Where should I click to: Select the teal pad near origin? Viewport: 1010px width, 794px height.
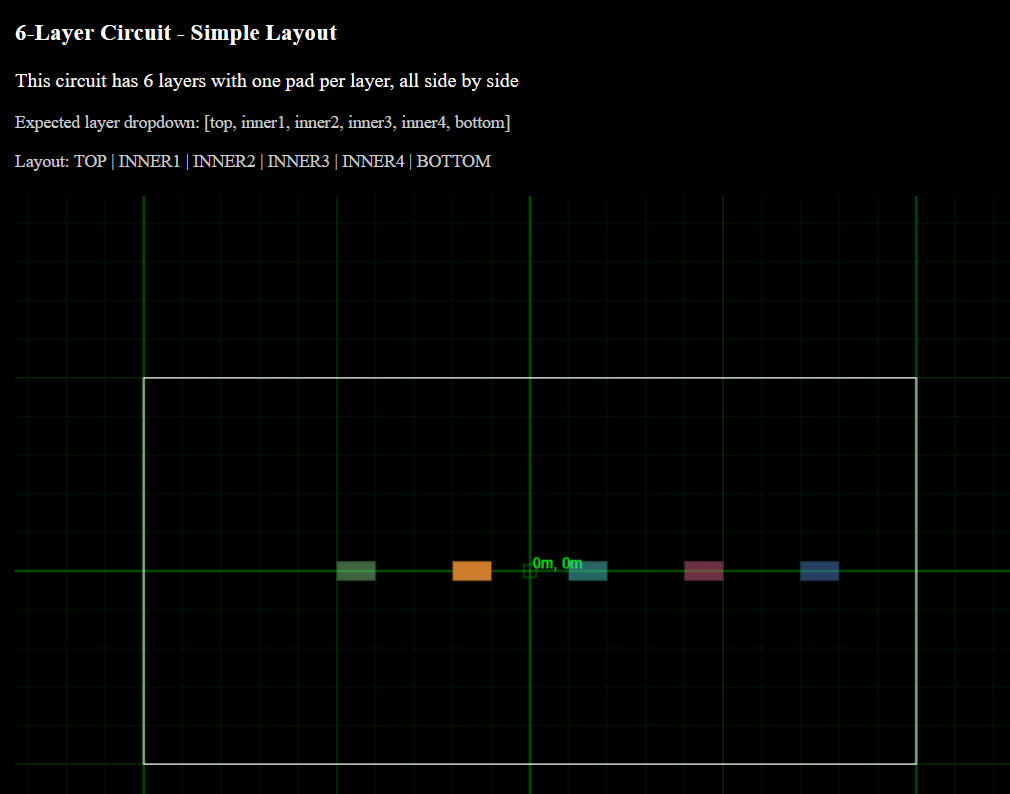tap(587, 571)
